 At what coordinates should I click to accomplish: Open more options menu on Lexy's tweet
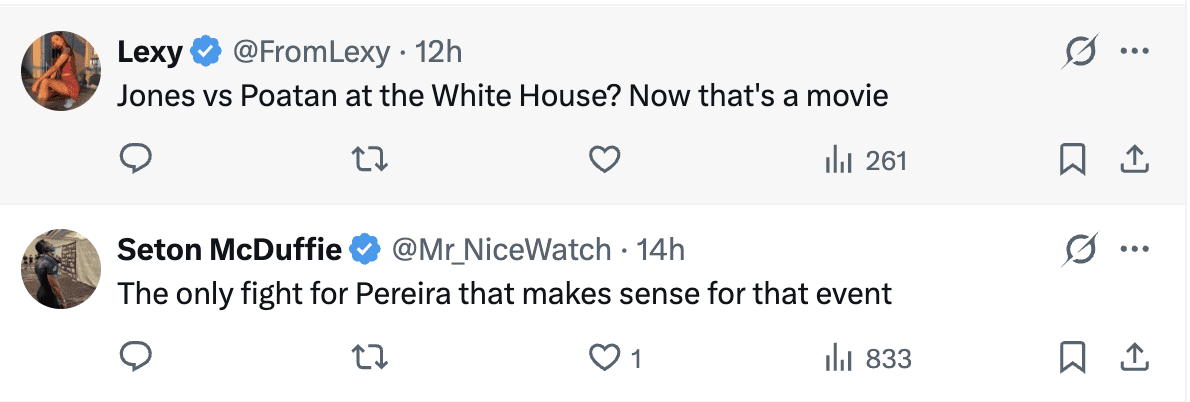(x=1134, y=52)
